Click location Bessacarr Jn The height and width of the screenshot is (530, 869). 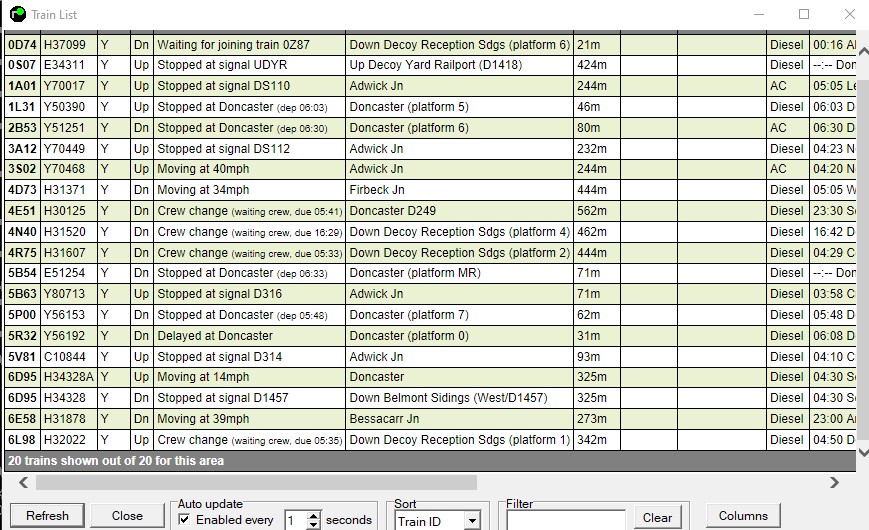tap(384, 419)
